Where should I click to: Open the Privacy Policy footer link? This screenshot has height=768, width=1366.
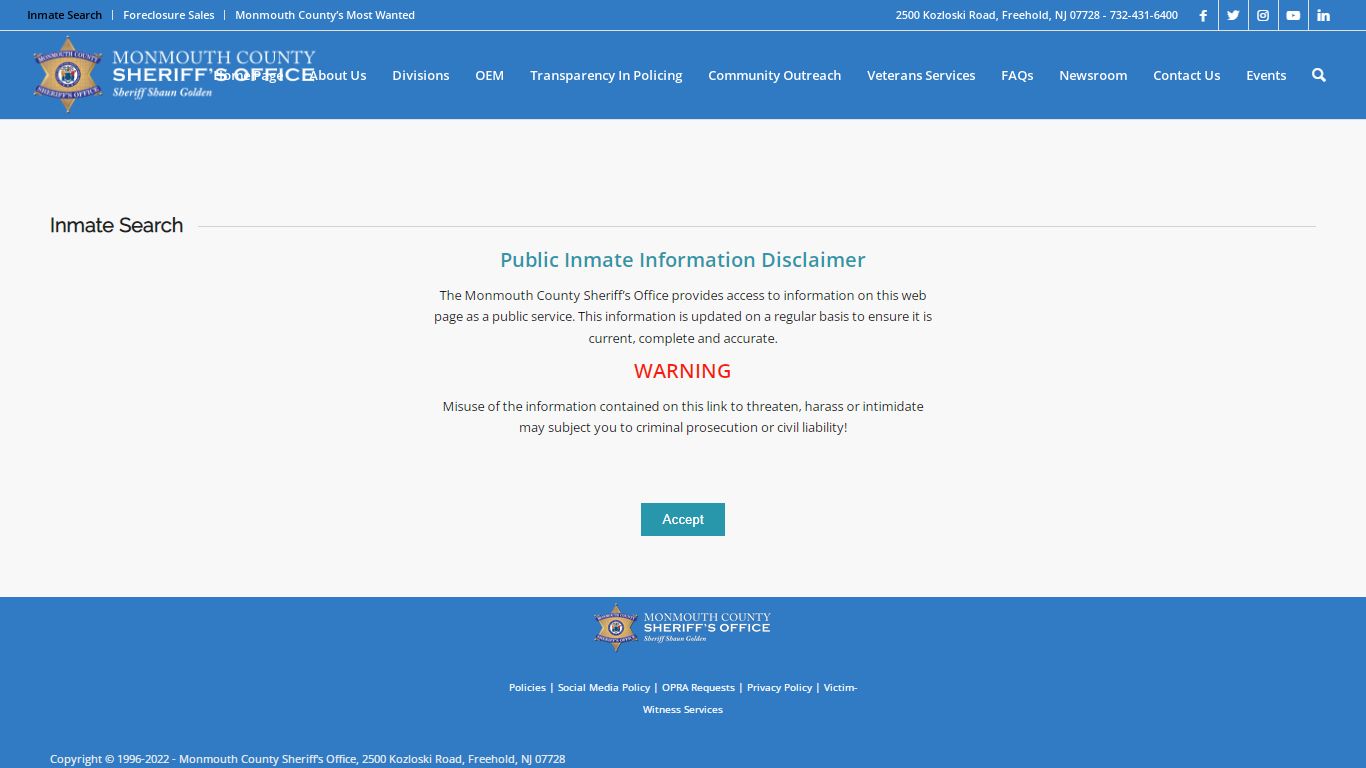pyautogui.click(x=779, y=687)
